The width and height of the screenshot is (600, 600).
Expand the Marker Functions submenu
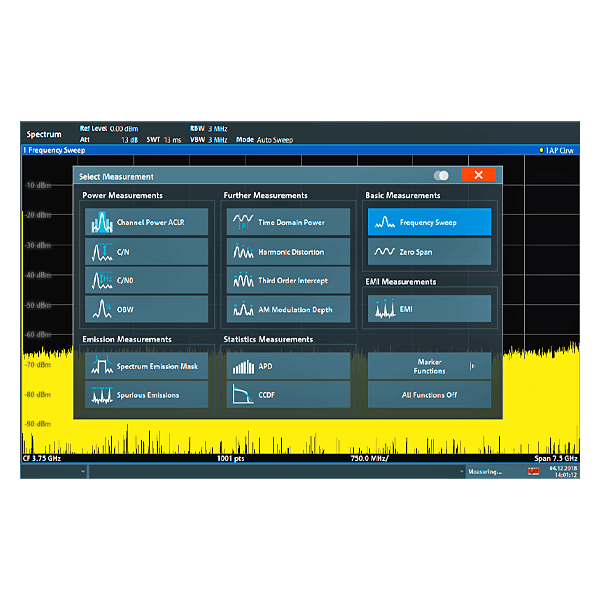pyautogui.click(x=429, y=366)
